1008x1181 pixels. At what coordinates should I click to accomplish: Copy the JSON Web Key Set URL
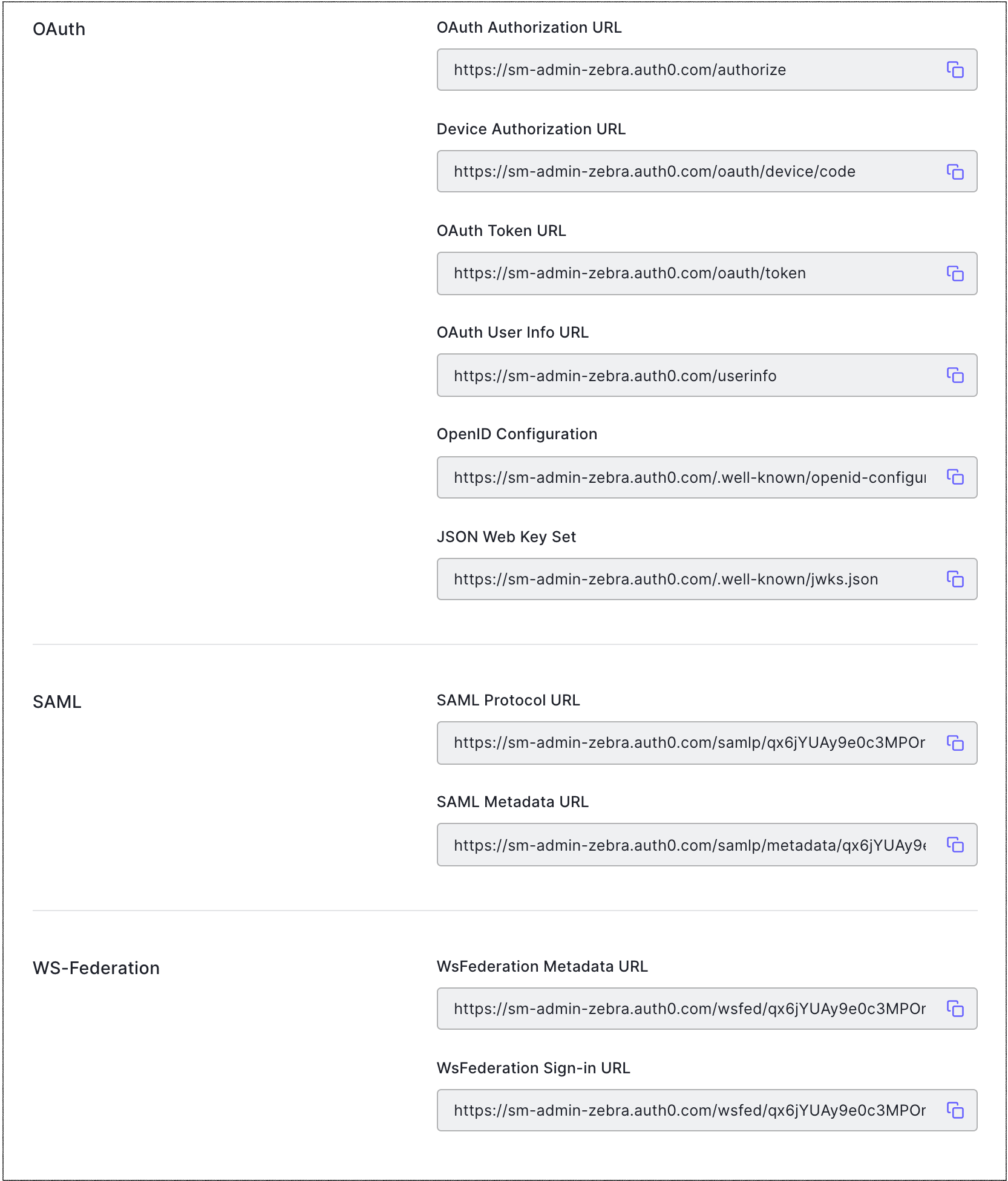pos(955,579)
